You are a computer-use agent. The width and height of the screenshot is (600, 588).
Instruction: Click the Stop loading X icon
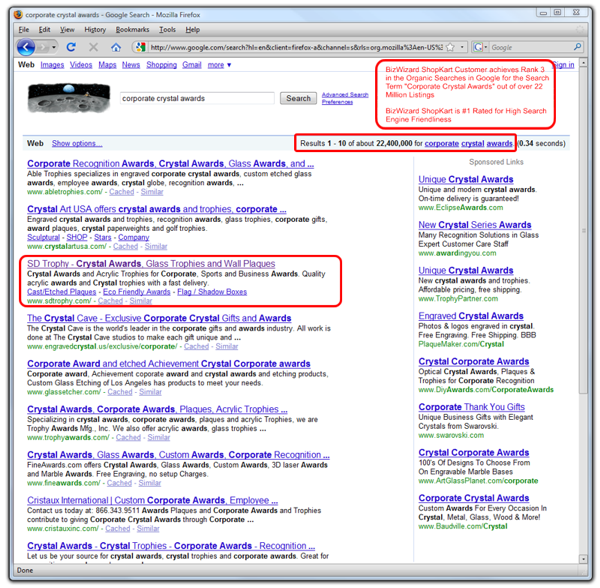point(93,47)
